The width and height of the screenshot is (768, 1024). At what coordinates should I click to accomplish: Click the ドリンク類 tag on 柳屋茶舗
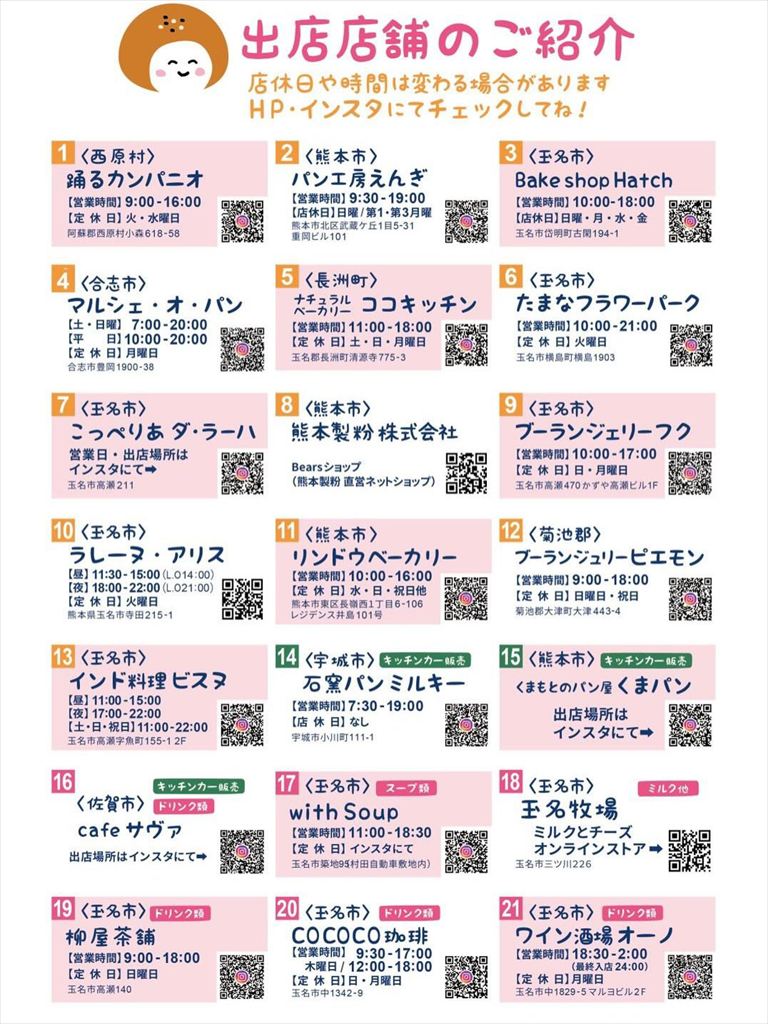pyautogui.click(x=181, y=913)
